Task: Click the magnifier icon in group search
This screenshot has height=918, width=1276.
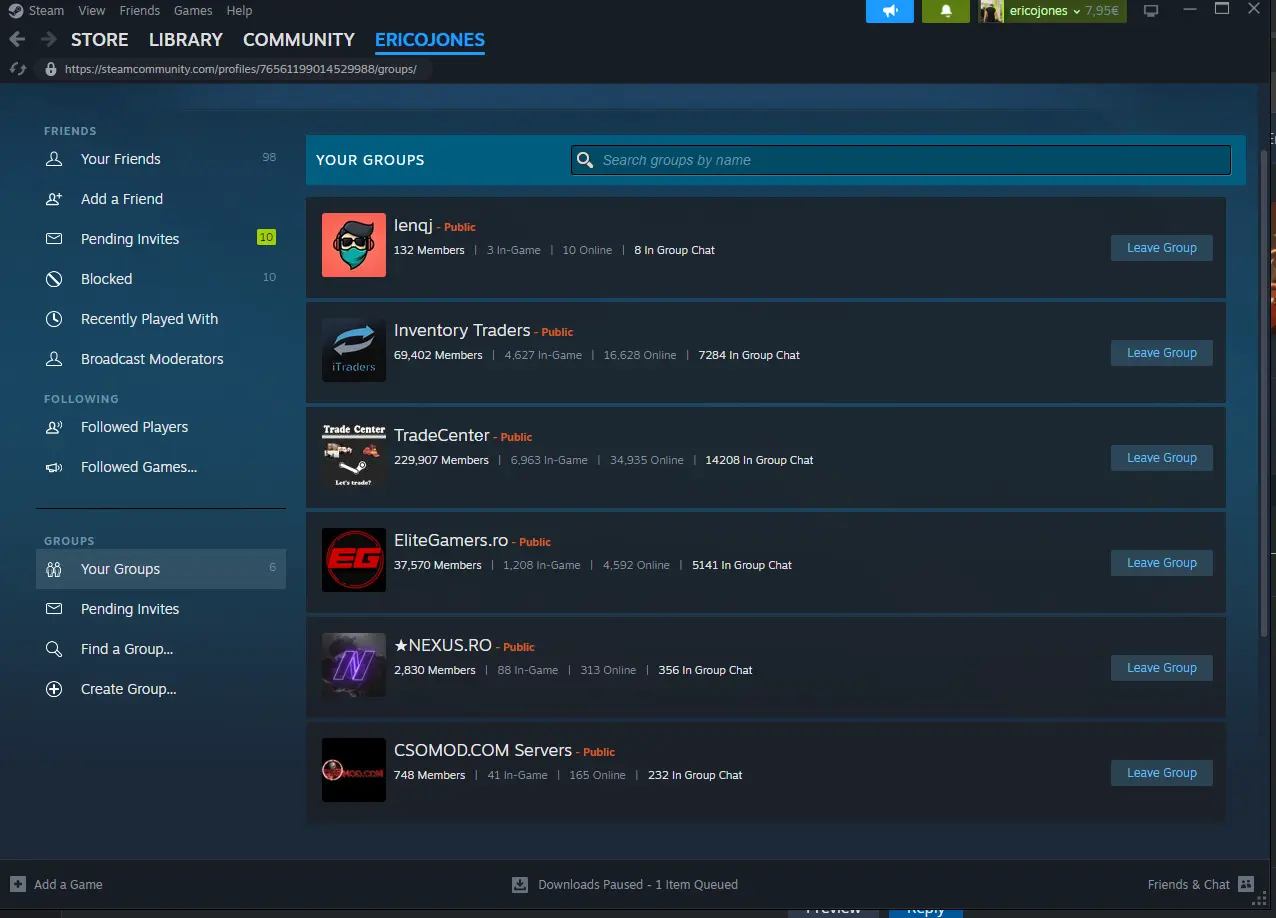Action: pyautogui.click(x=584, y=160)
